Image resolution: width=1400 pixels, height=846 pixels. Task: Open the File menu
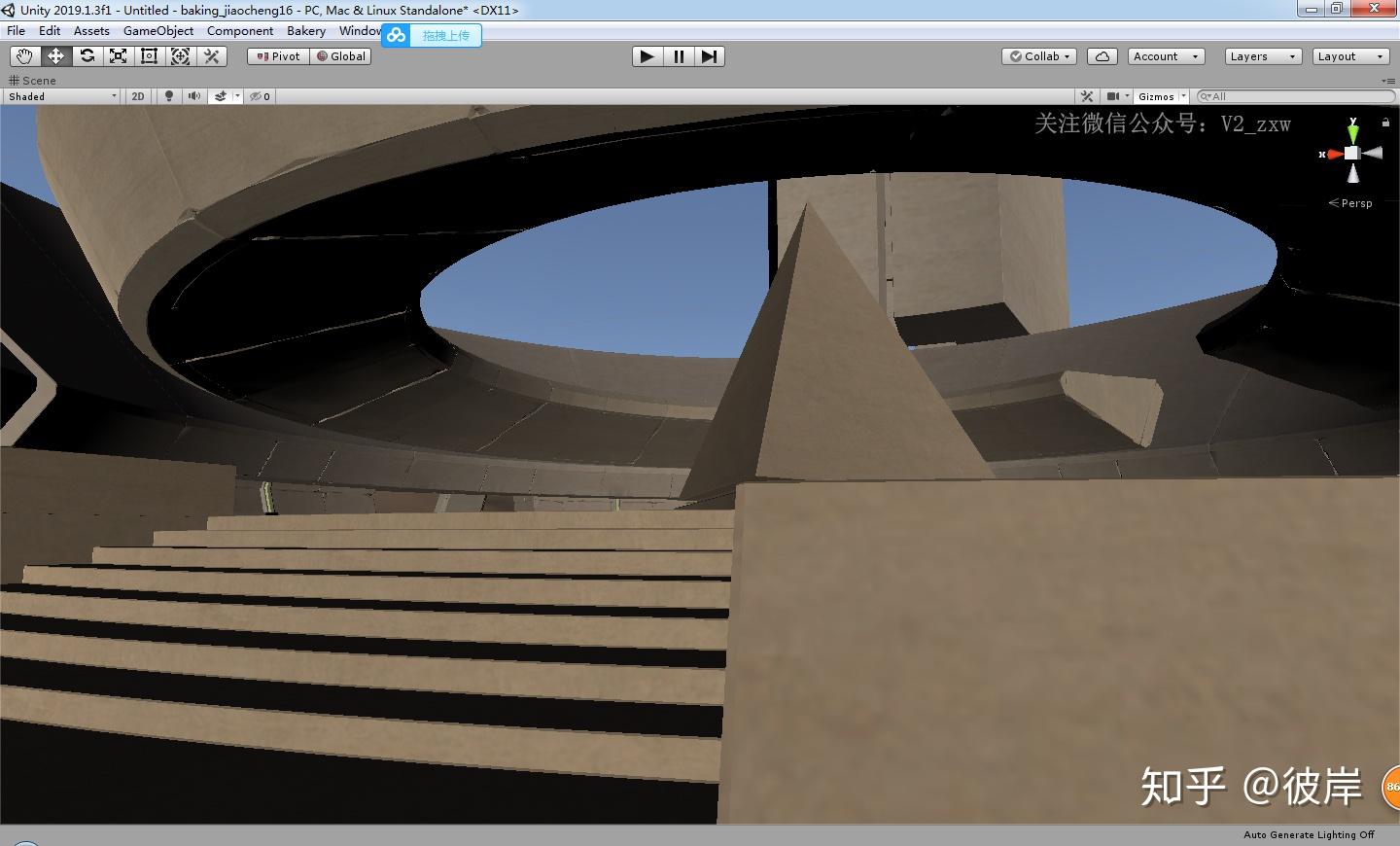click(17, 31)
